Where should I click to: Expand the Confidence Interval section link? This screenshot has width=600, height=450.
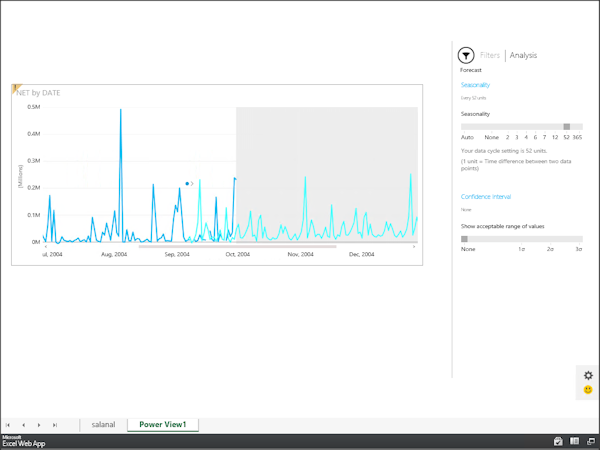coord(485,197)
